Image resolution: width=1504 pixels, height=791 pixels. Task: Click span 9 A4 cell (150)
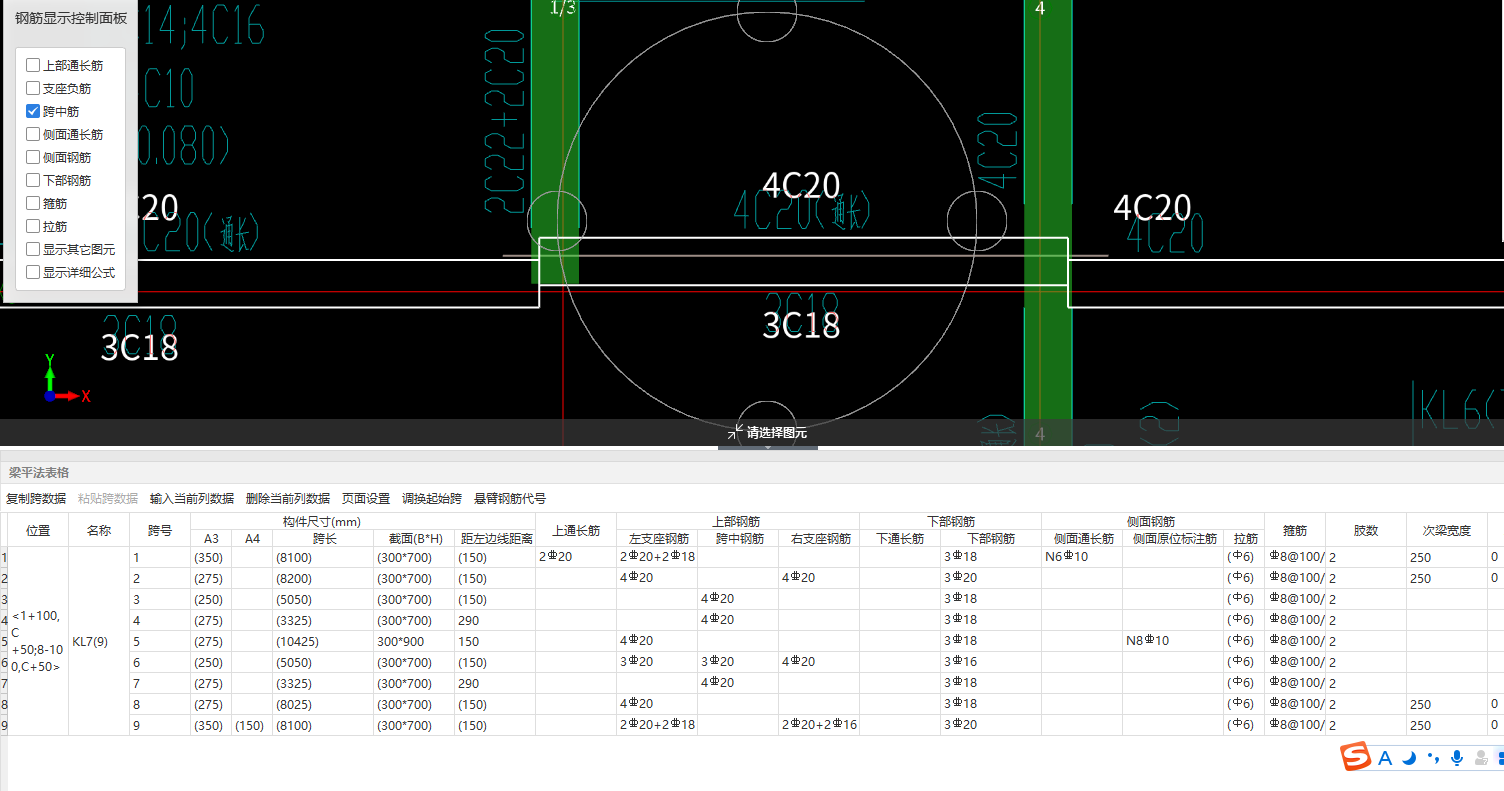252,725
